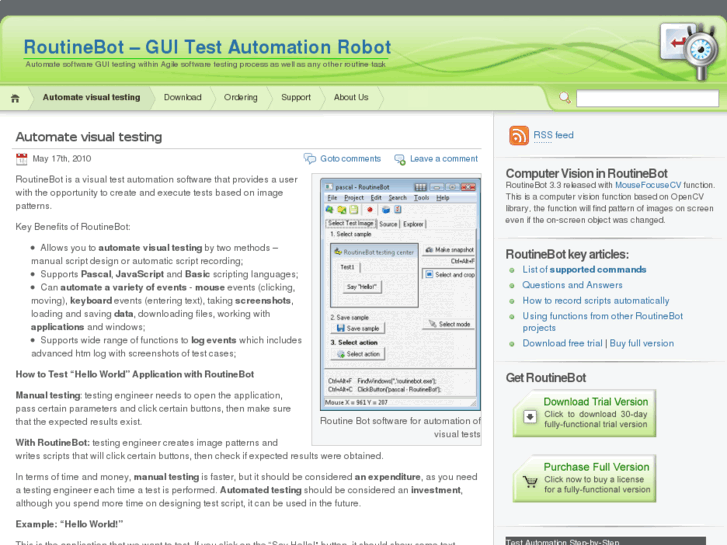The height and width of the screenshot is (545, 727).
Task: Click the Computer Vision in RoutineBot heading
Action: click(586, 173)
